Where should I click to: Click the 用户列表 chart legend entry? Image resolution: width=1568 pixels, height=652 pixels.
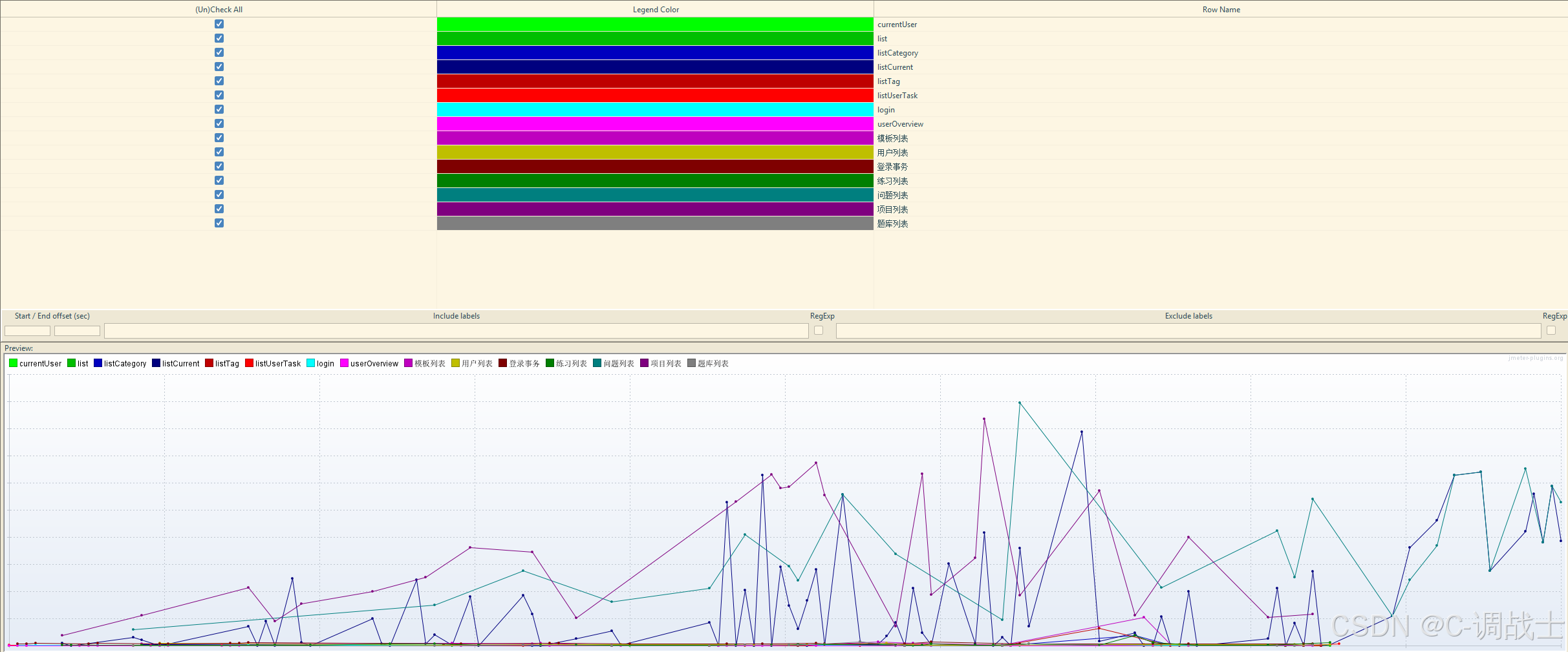(472, 363)
